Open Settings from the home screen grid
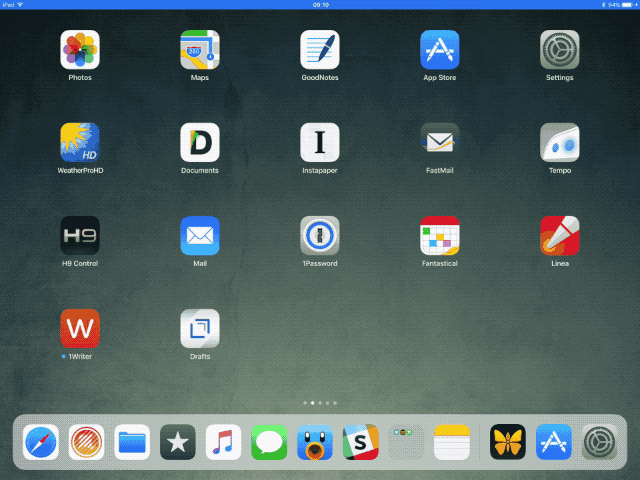Viewport: 640px width, 480px height. [x=560, y=50]
